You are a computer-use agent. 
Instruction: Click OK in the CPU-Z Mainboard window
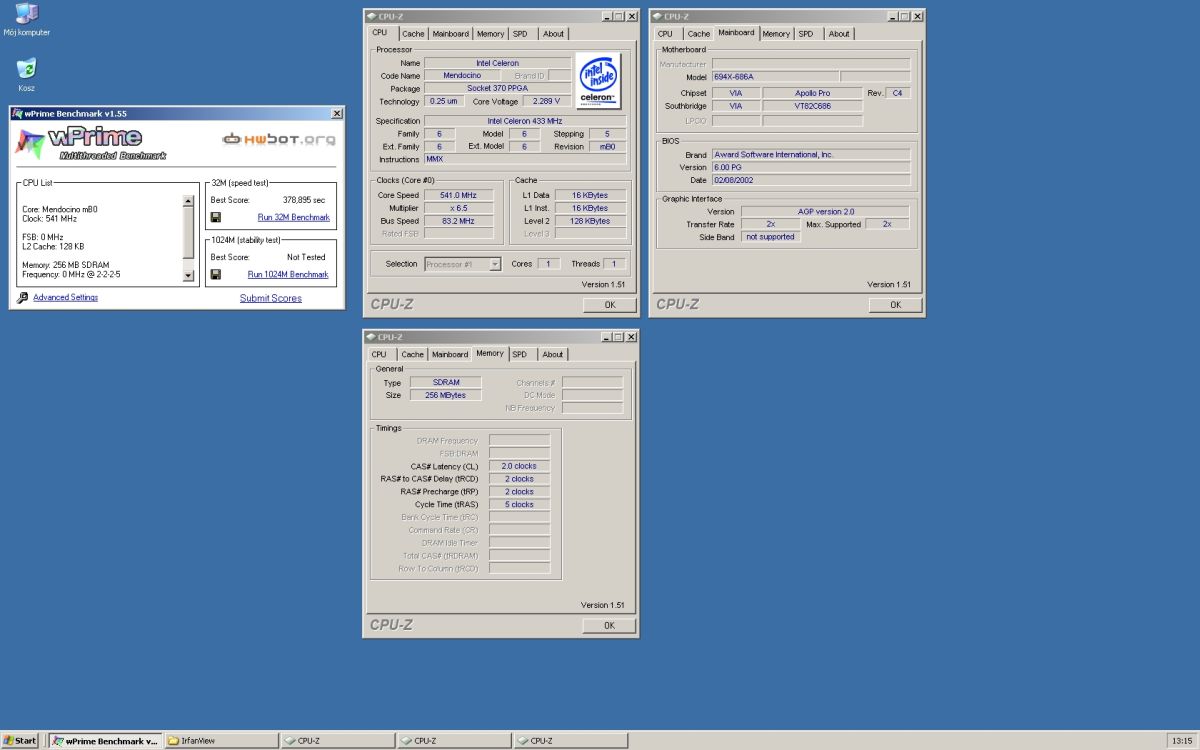(x=896, y=305)
